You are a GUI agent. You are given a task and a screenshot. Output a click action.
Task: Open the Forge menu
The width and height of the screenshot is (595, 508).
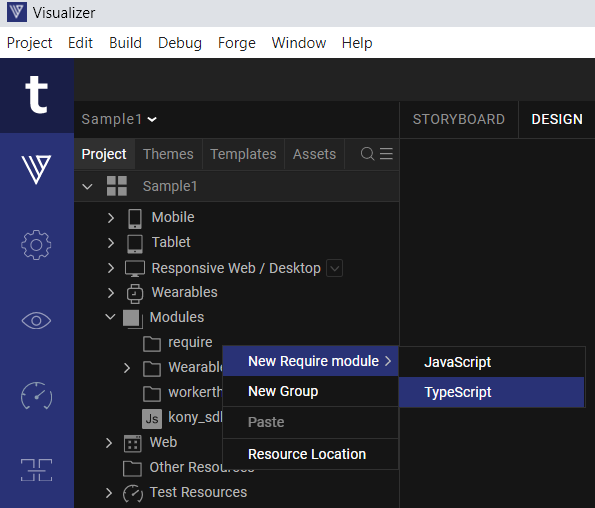237,43
